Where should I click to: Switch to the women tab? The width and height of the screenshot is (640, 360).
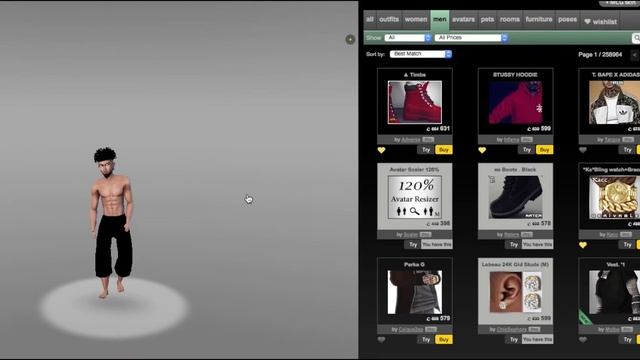coord(416,20)
